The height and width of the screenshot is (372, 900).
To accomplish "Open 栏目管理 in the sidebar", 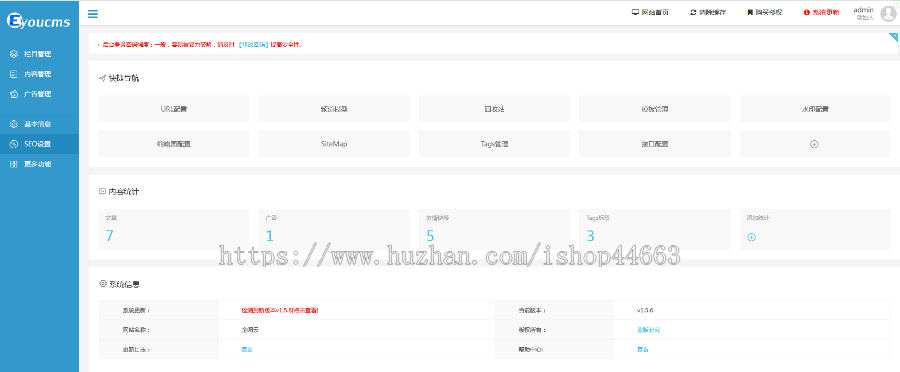I will pyautogui.click(x=40, y=54).
